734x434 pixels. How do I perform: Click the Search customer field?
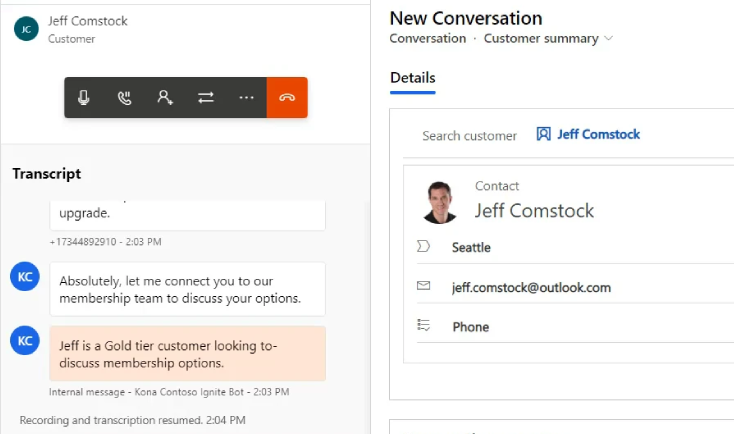coord(470,136)
